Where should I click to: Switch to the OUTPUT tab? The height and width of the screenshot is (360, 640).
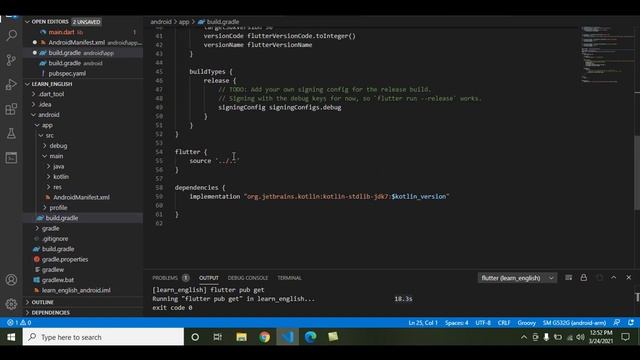tap(209, 278)
